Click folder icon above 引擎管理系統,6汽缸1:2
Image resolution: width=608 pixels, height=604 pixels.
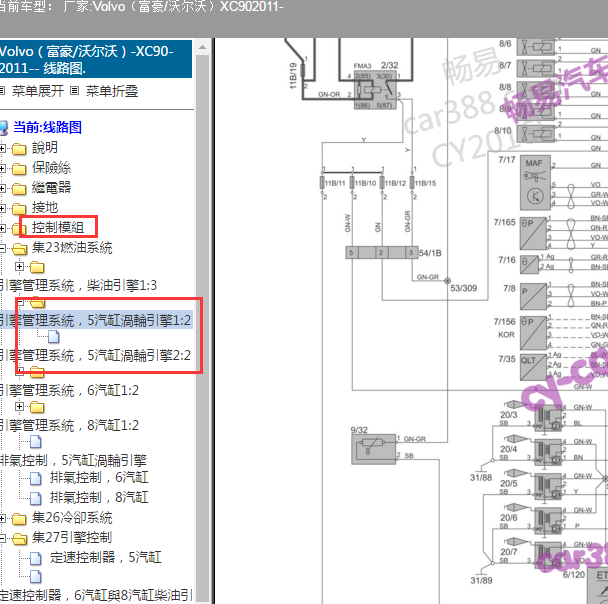point(37,372)
